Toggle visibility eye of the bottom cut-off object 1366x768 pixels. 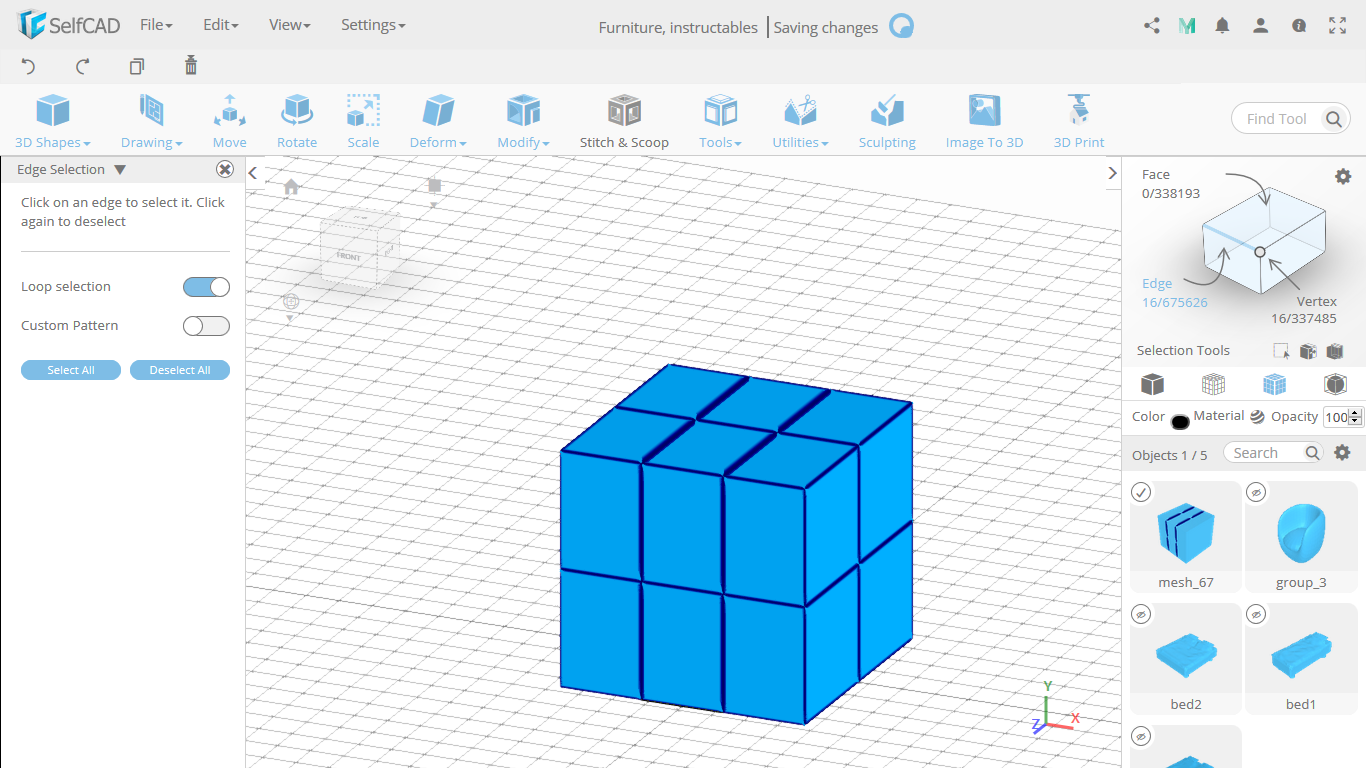[1142, 736]
